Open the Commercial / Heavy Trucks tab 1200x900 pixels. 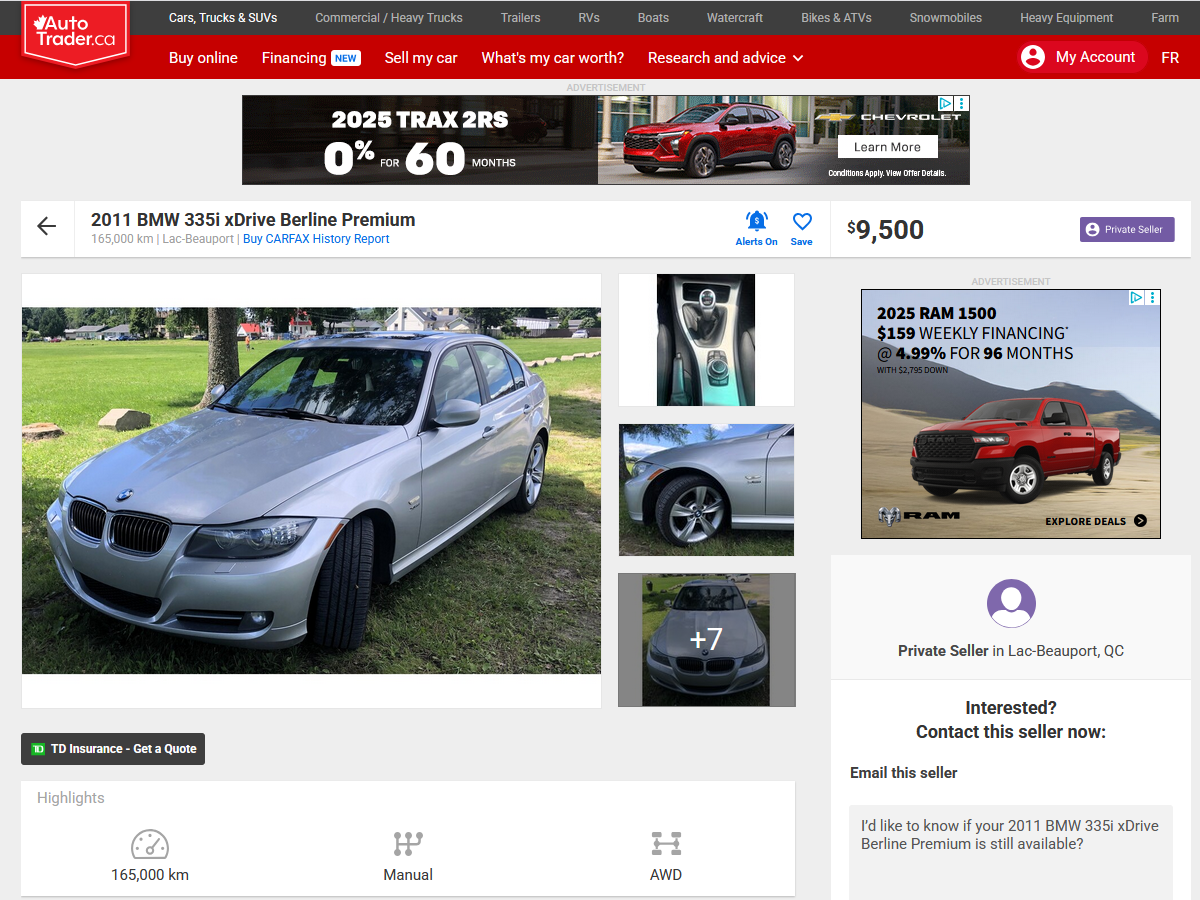point(389,18)
